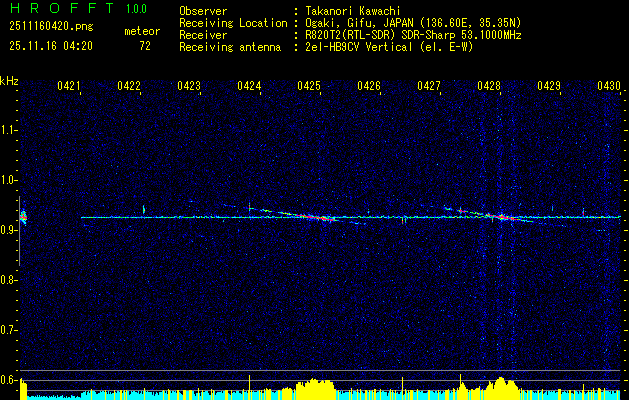Click the 0421 time marker
The height and width of the screenshot is (400, 629).
pos(69,87)
